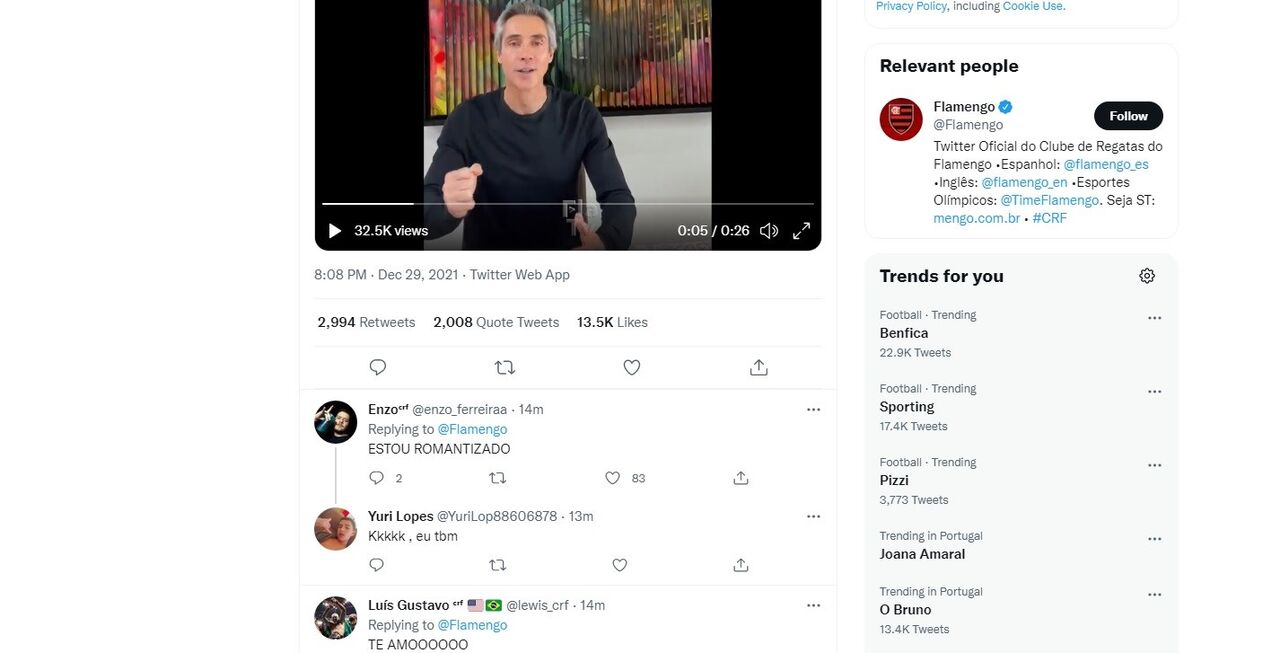Image resolution: width=1280 pixels, height=653 pixels.
Task: Open more options for Benfica trend
Action: point(1154,318)
